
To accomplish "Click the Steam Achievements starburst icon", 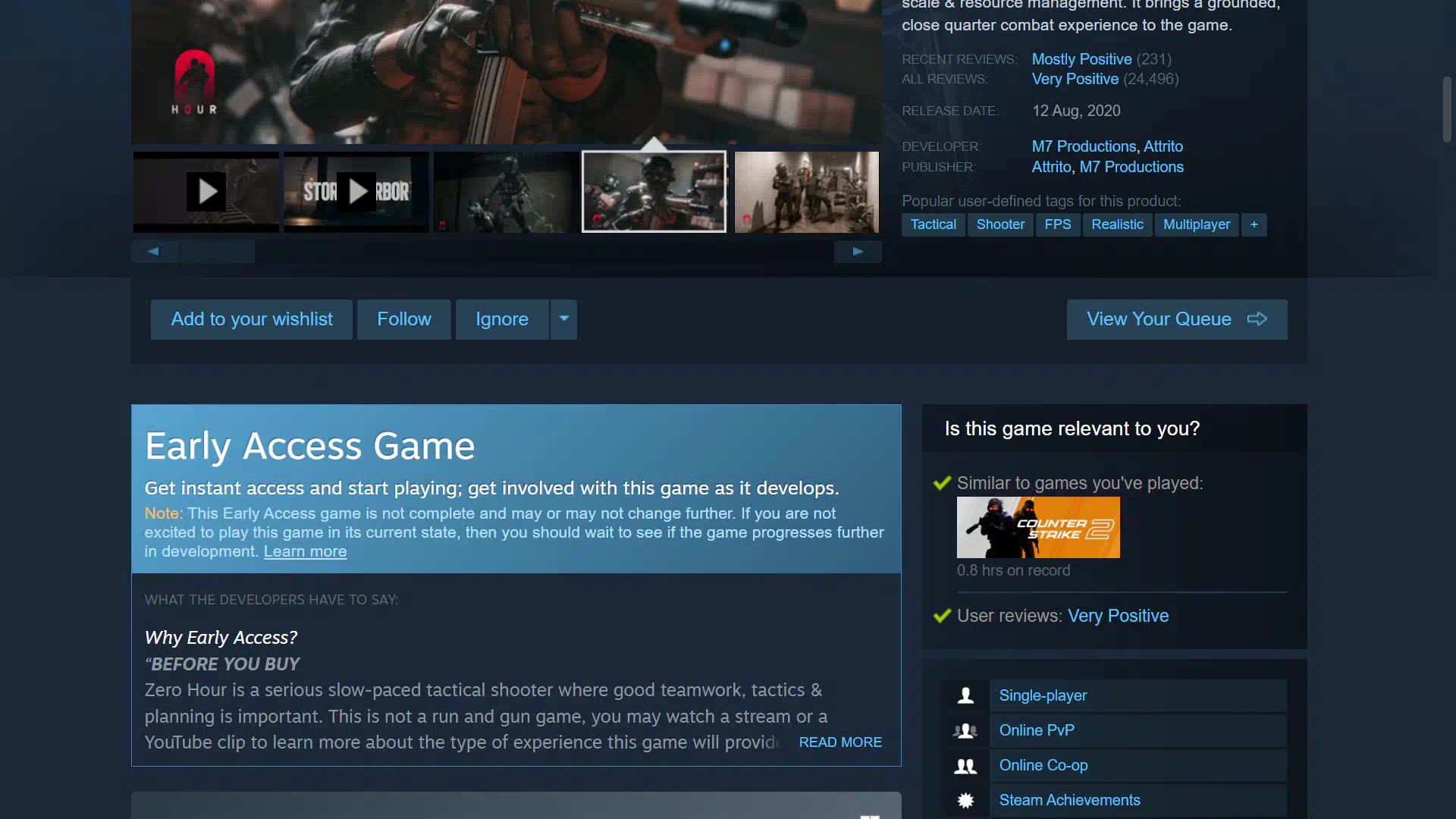I will click(965, 800).
